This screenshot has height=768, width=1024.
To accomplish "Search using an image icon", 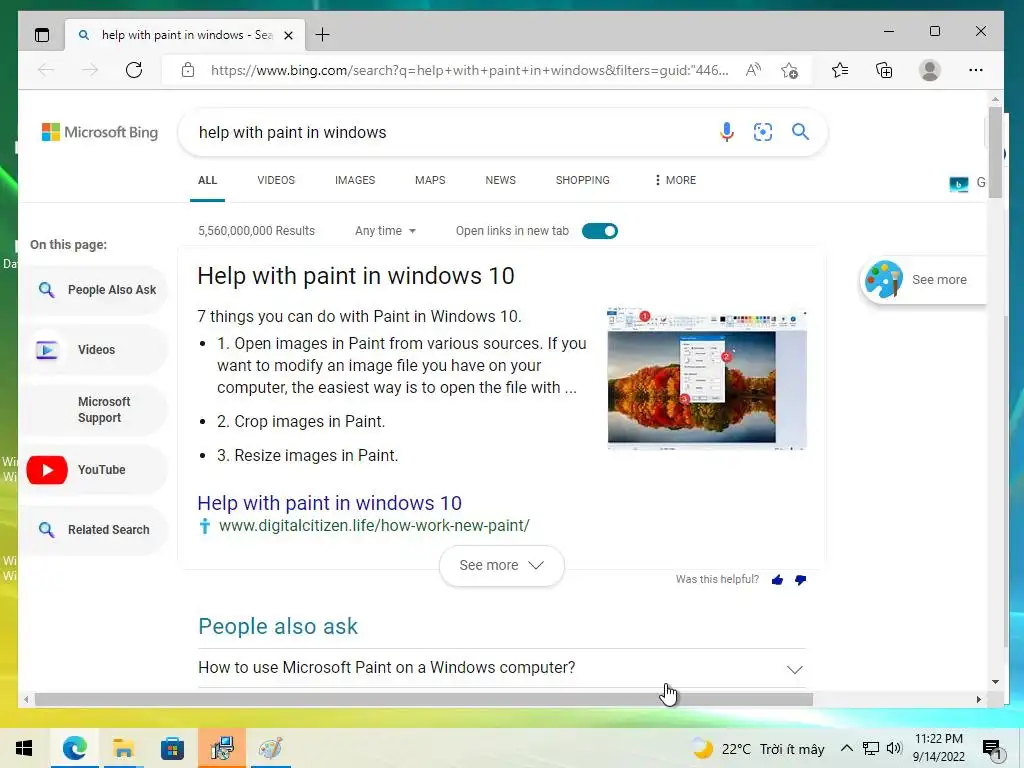I will click(x=763, y=132).
